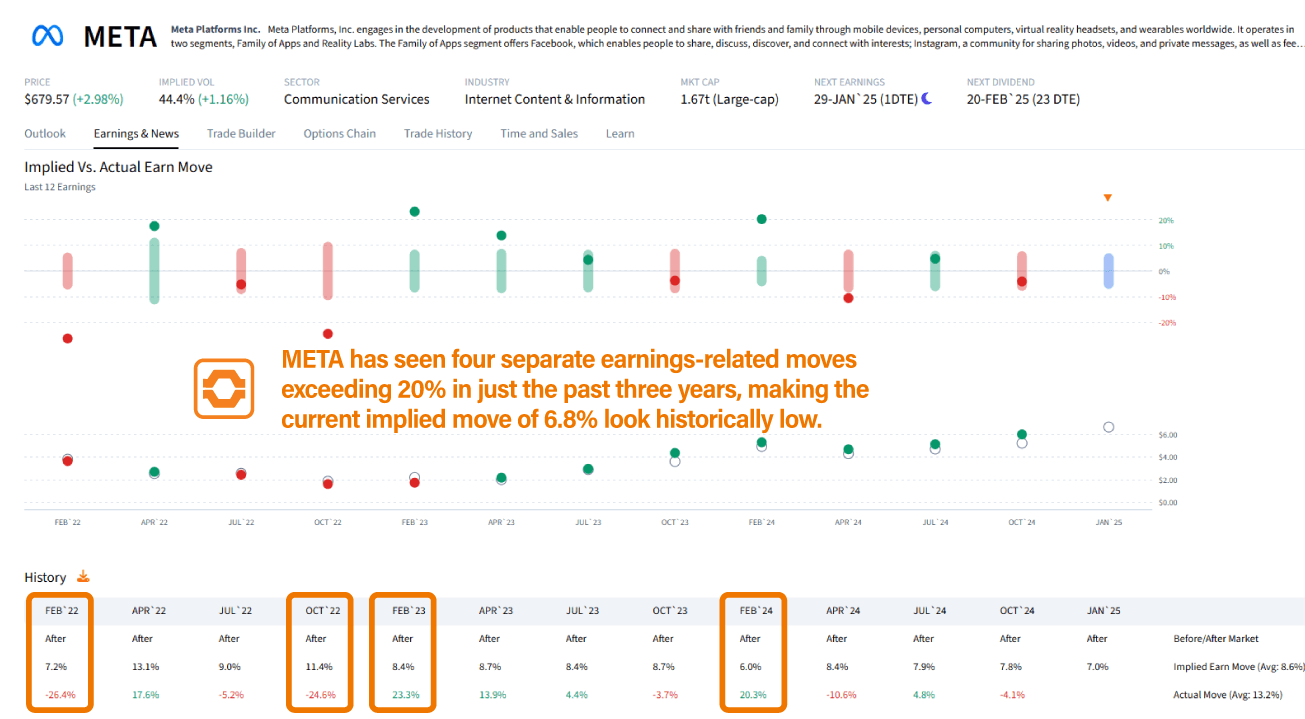Click the 7.0% implied move for JAN`25
The height and width of the screenshot is (719, 1305).
click(x=1098, y=666)
